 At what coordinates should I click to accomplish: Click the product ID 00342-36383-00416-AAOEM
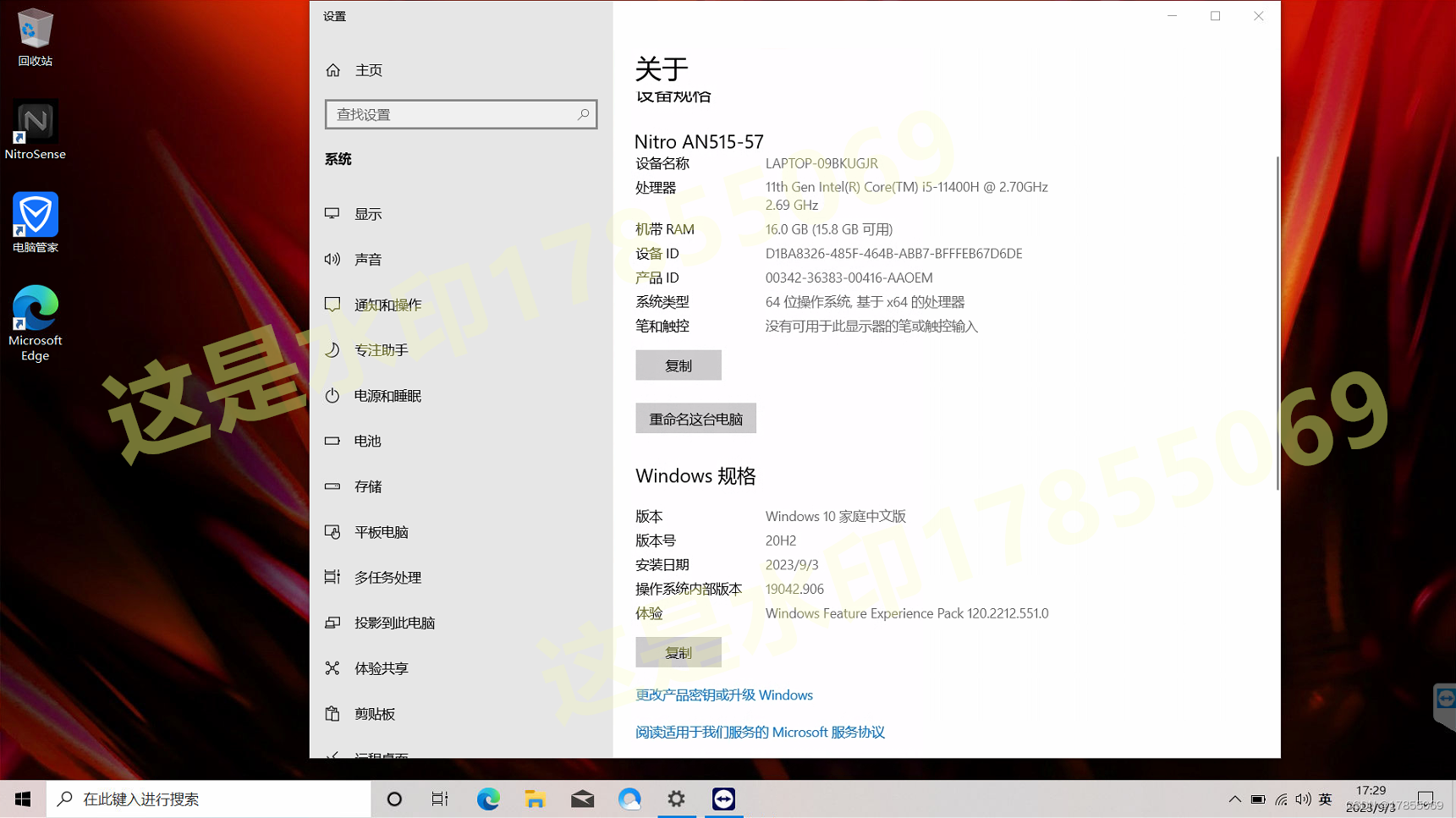click(849, 277)
